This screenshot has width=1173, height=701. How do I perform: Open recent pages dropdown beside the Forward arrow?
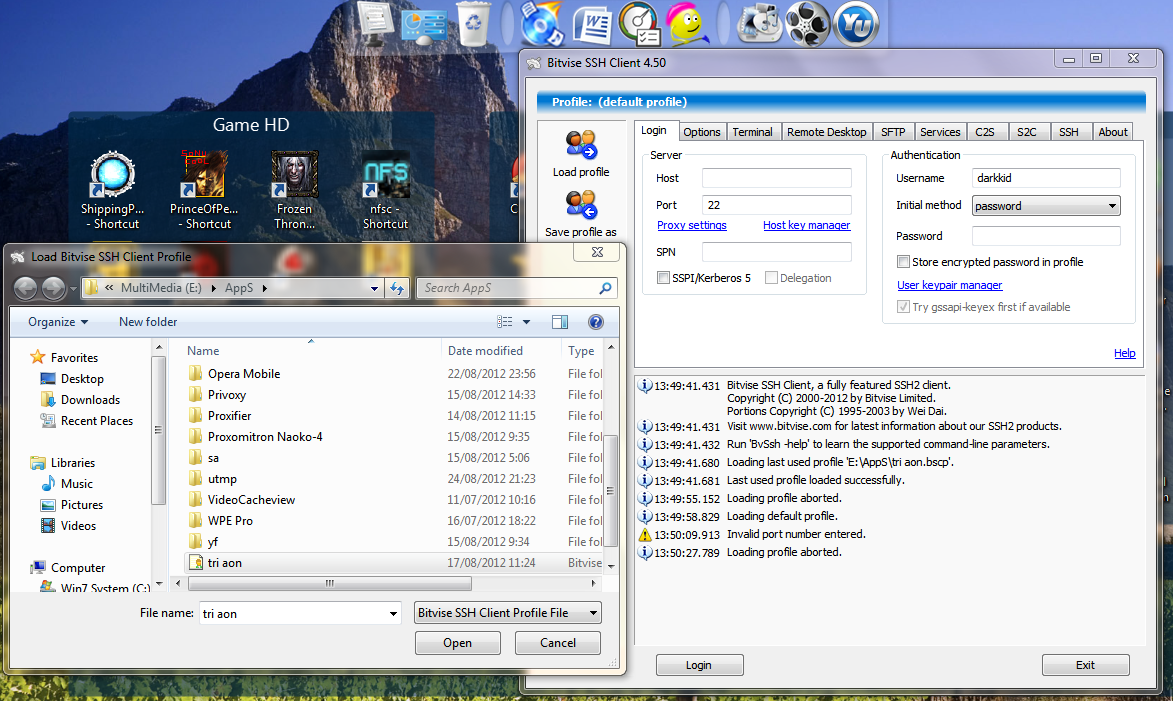point(73,288)
